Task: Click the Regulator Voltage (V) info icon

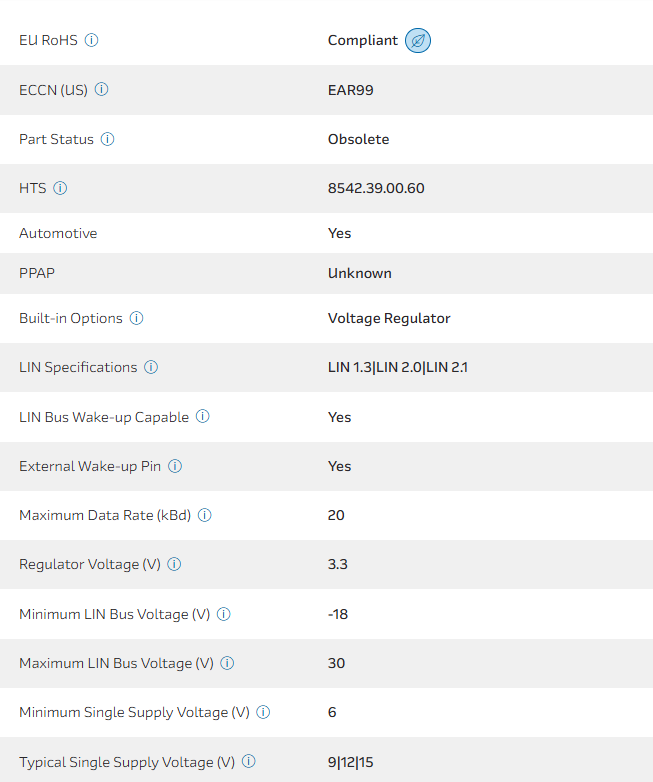Action: point(174,564)
